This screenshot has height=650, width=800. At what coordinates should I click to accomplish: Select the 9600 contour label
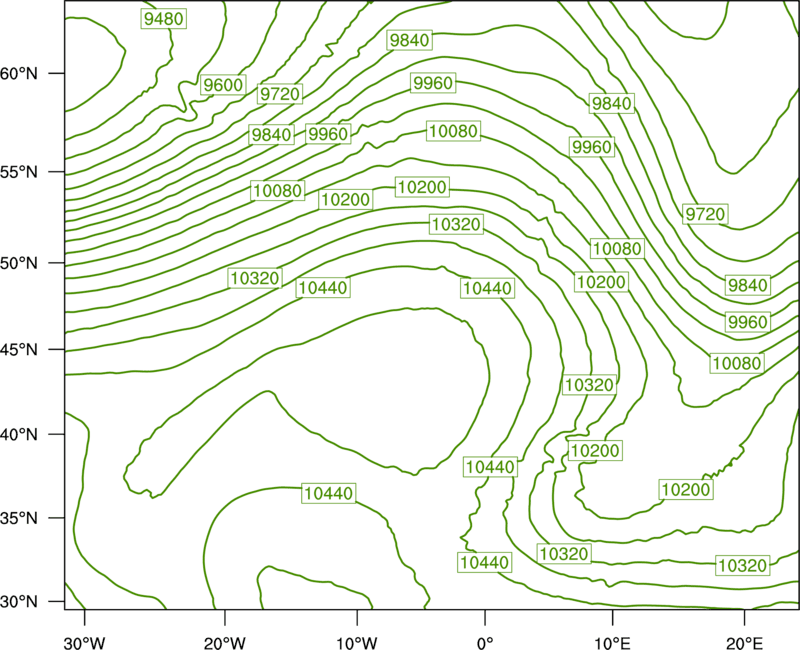[x=223, y=85]
